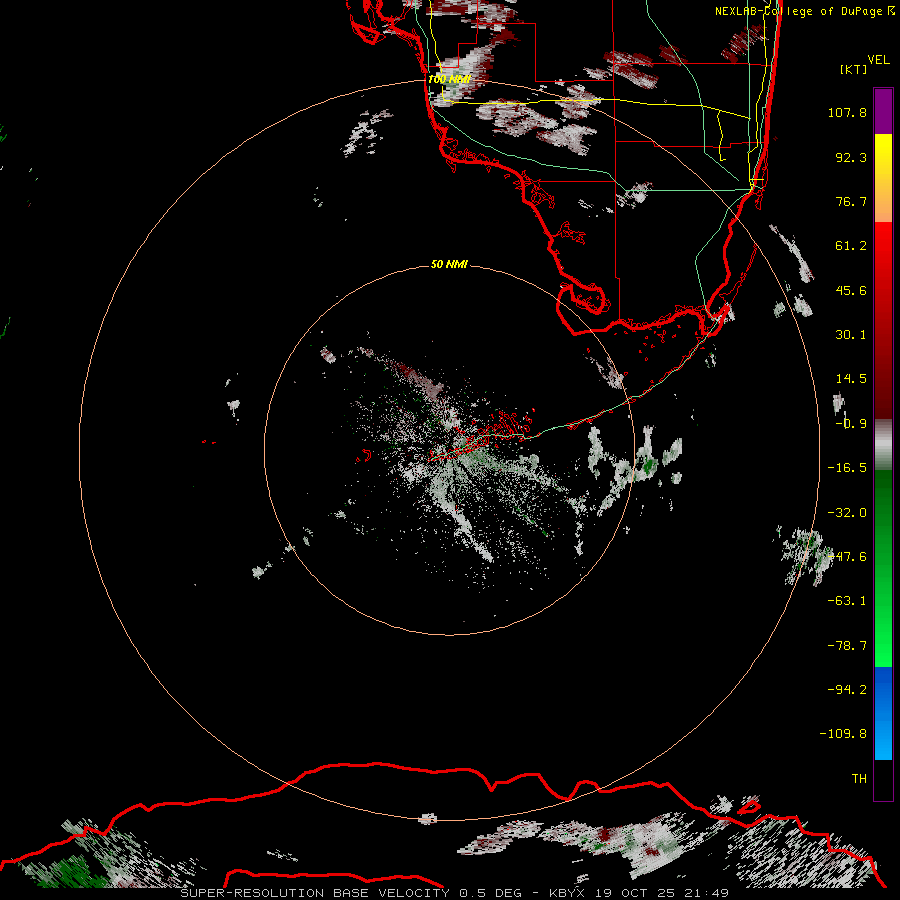The image size is (900, 900).
Task: Click the -63.1 legend value
Action: [x=847, y=601]
